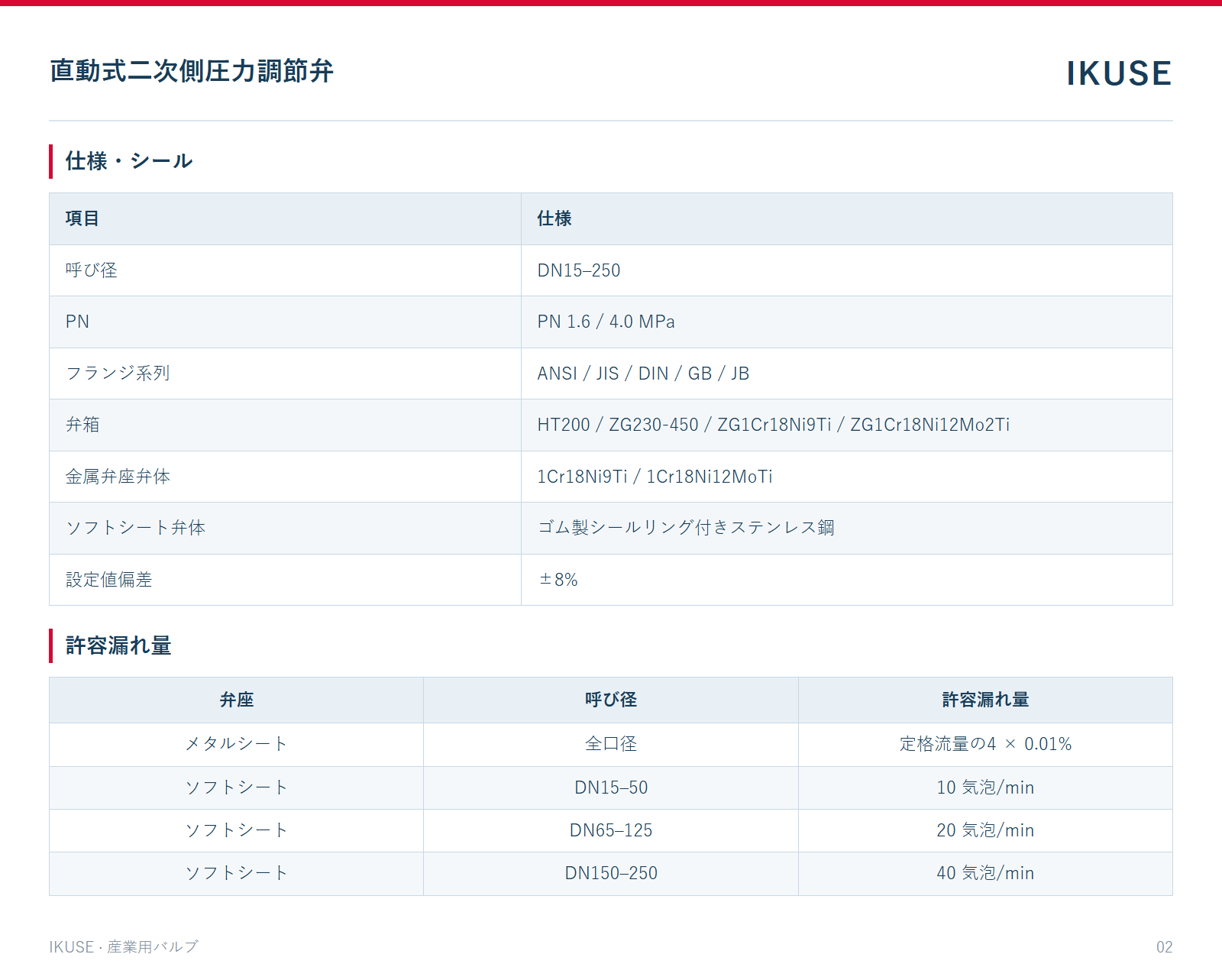
Task: Click the フランジ系列 row label
Action: 118,374
